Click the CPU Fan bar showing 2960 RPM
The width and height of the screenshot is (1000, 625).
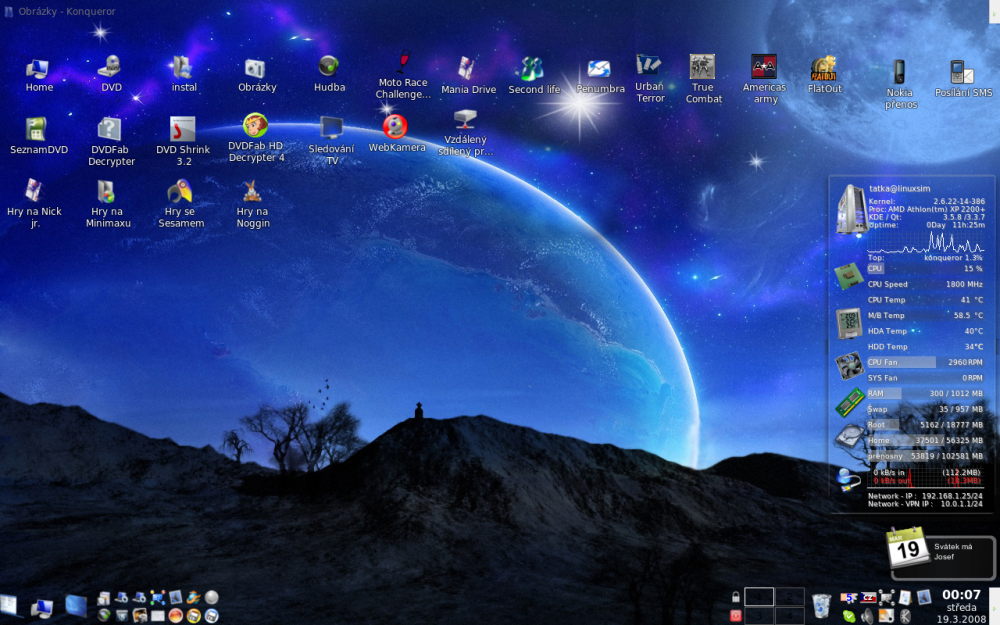[x=925, y=362]
